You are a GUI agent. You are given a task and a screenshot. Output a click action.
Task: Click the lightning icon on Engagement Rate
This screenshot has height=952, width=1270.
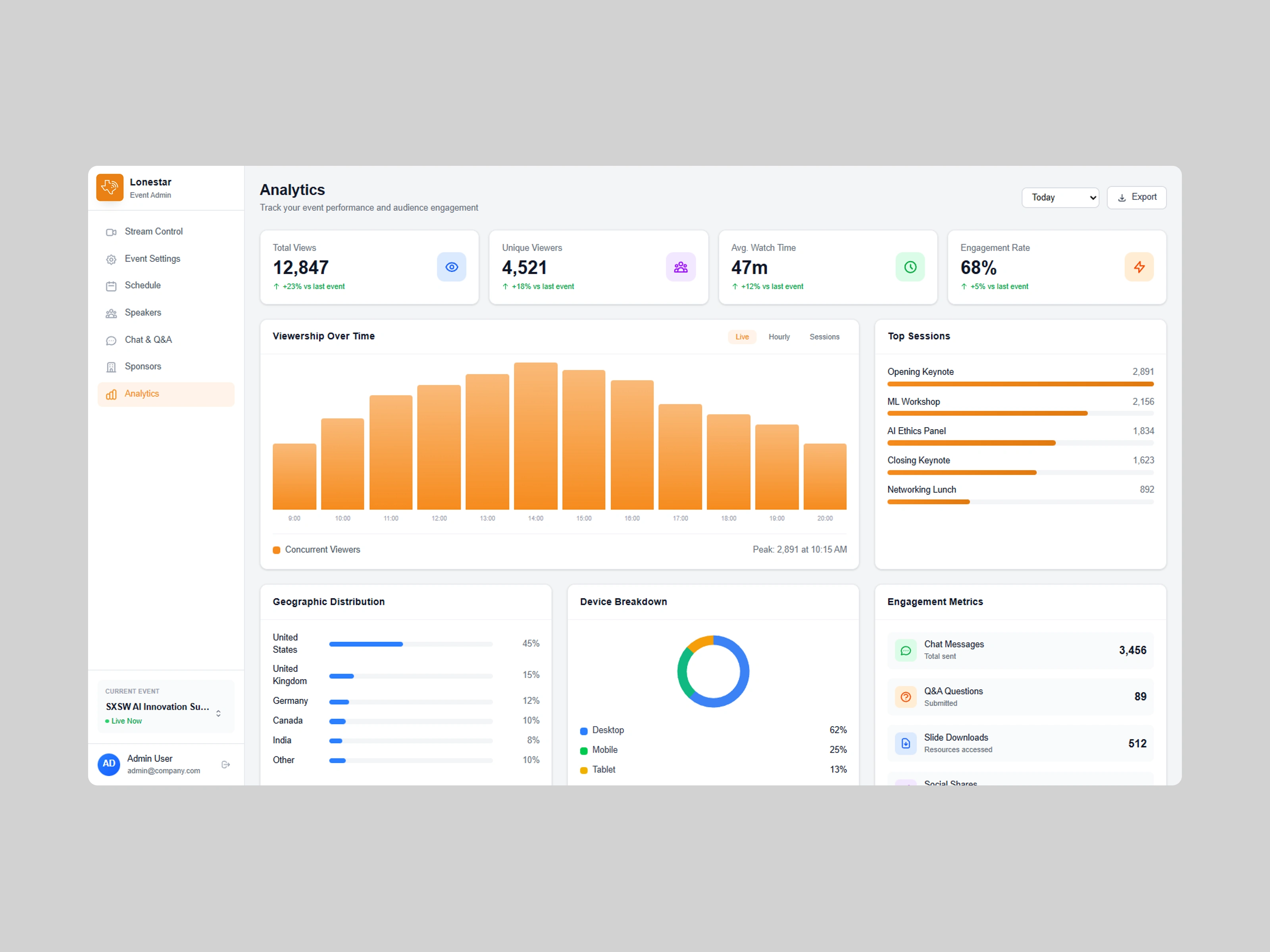click(x=1139, y=267)
